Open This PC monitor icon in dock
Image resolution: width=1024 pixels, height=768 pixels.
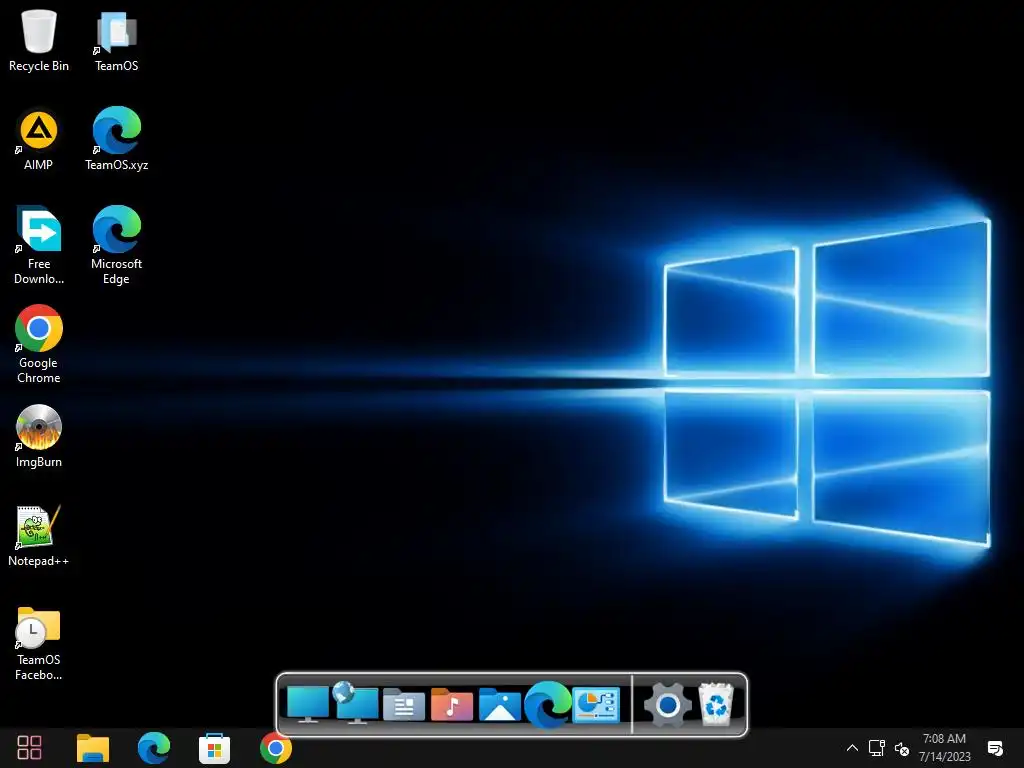[x=308, y=704]
